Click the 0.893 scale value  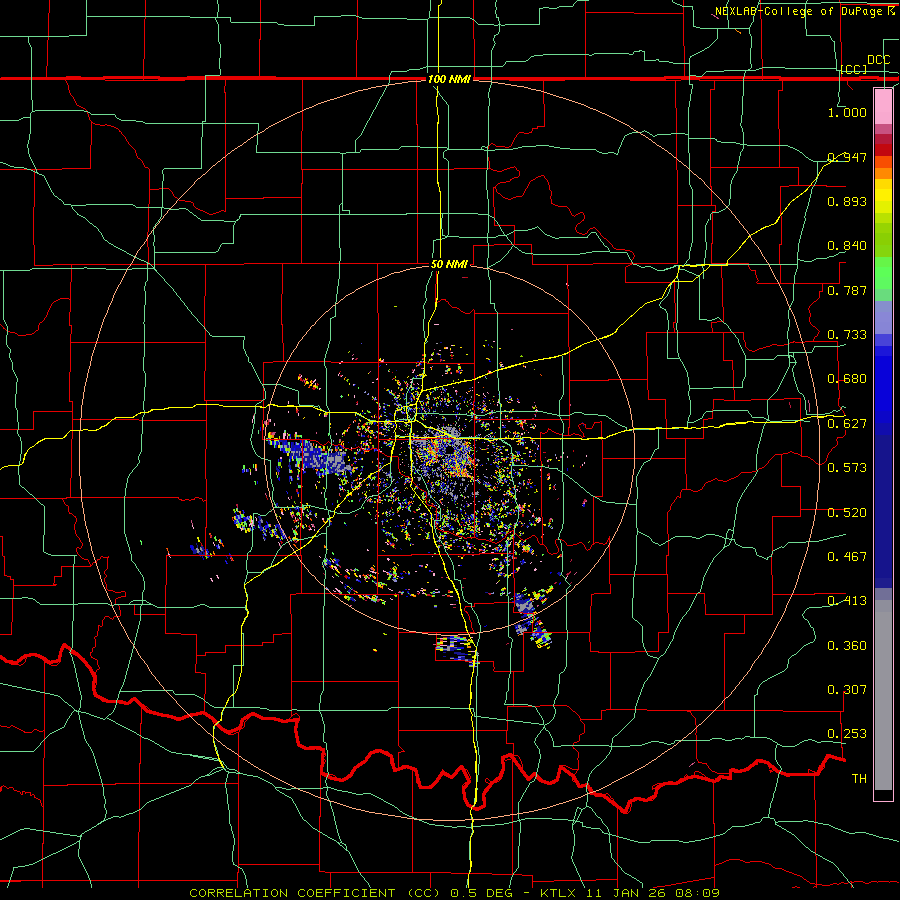click(x=847, y=201)
